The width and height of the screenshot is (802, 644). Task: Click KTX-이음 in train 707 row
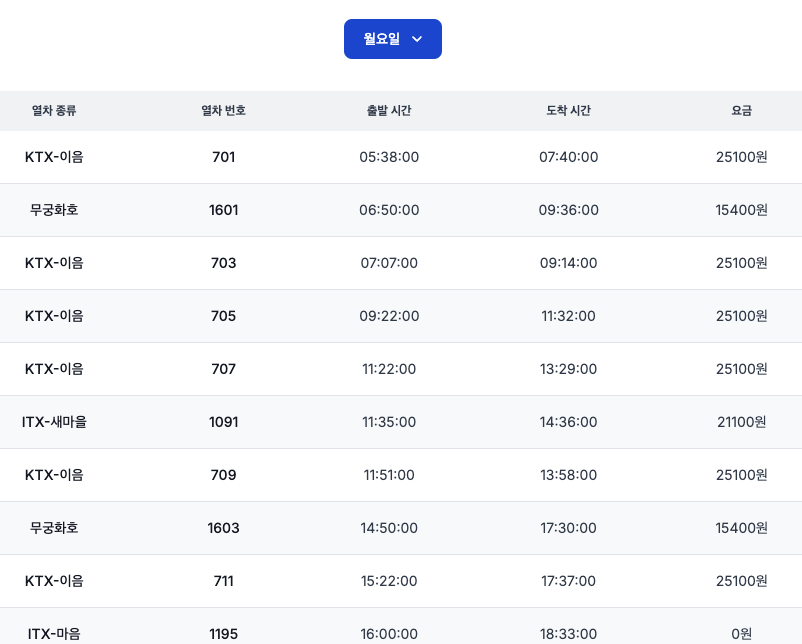(54, 369)
